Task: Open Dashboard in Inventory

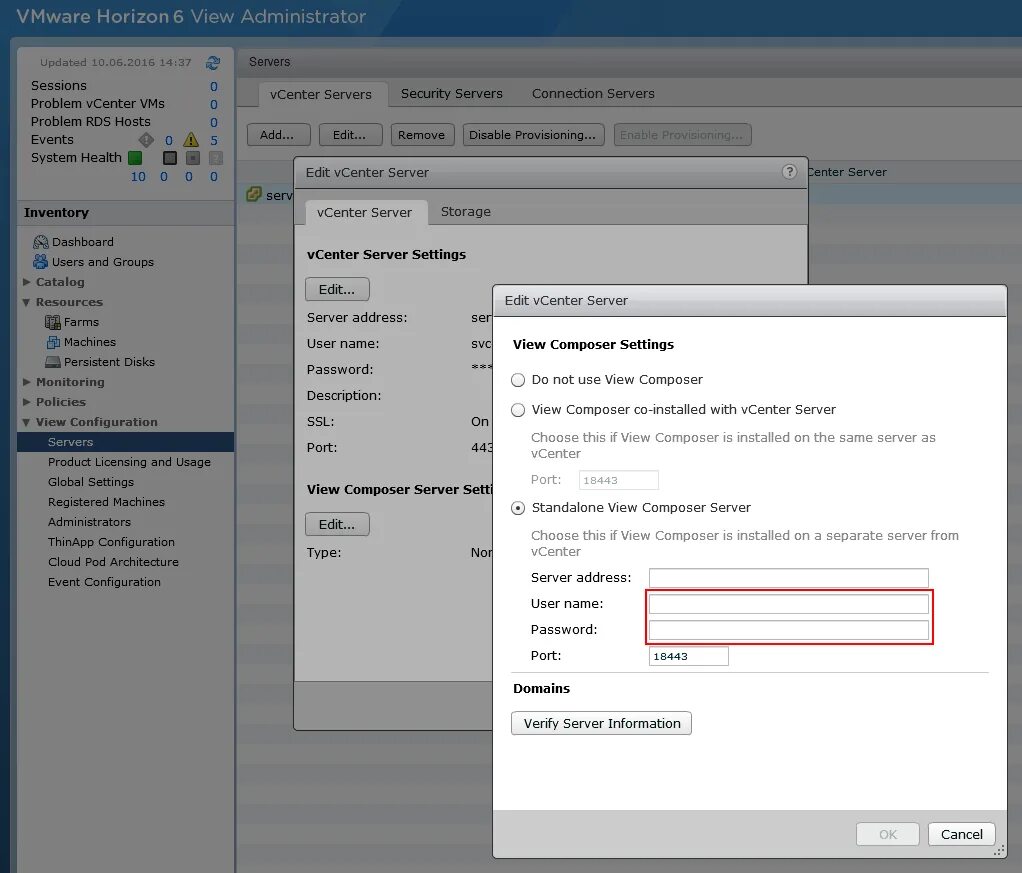Action: click(x=83, y=242)
